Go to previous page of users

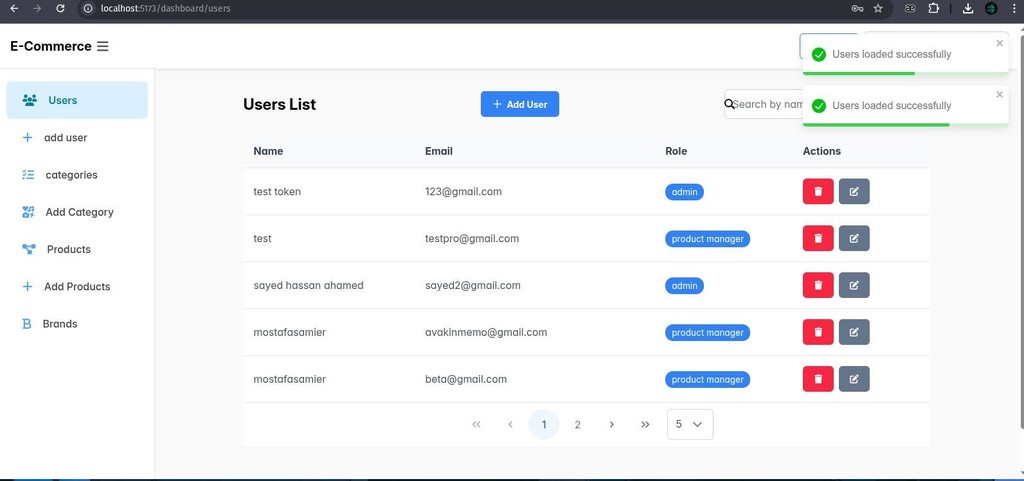click(510, 424)
